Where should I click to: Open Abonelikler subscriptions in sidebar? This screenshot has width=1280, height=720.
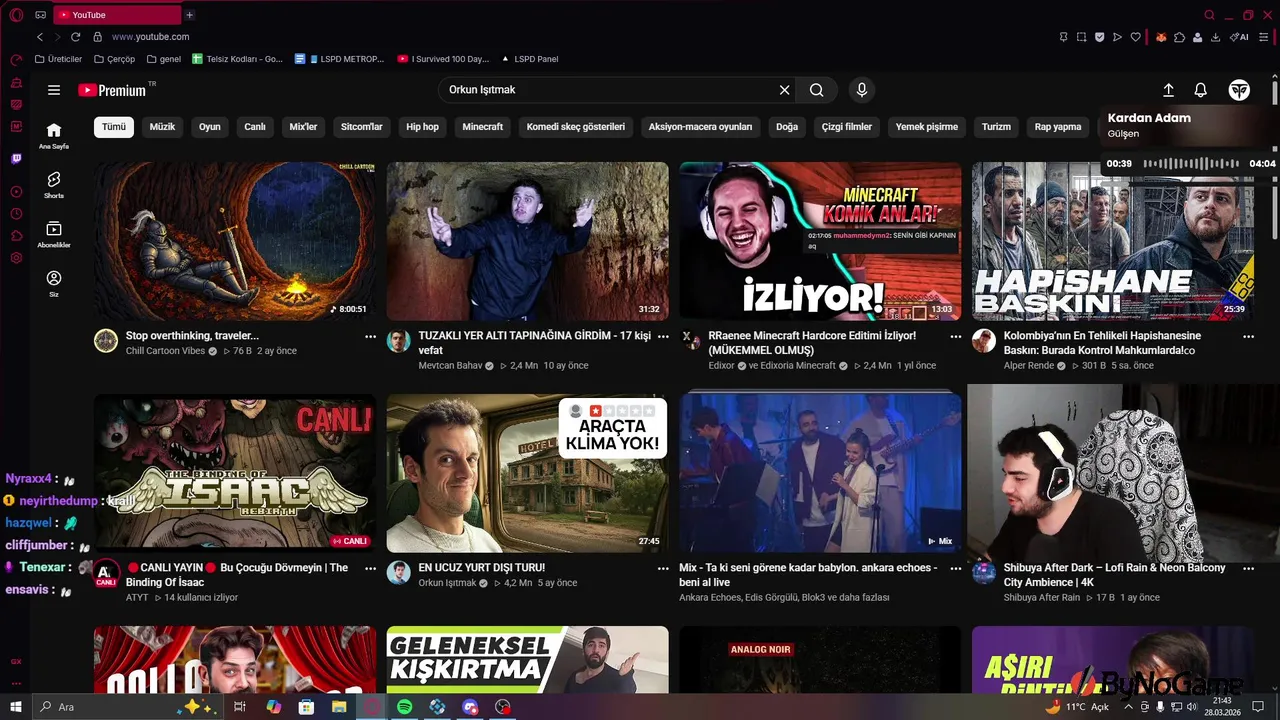point(54,234)
